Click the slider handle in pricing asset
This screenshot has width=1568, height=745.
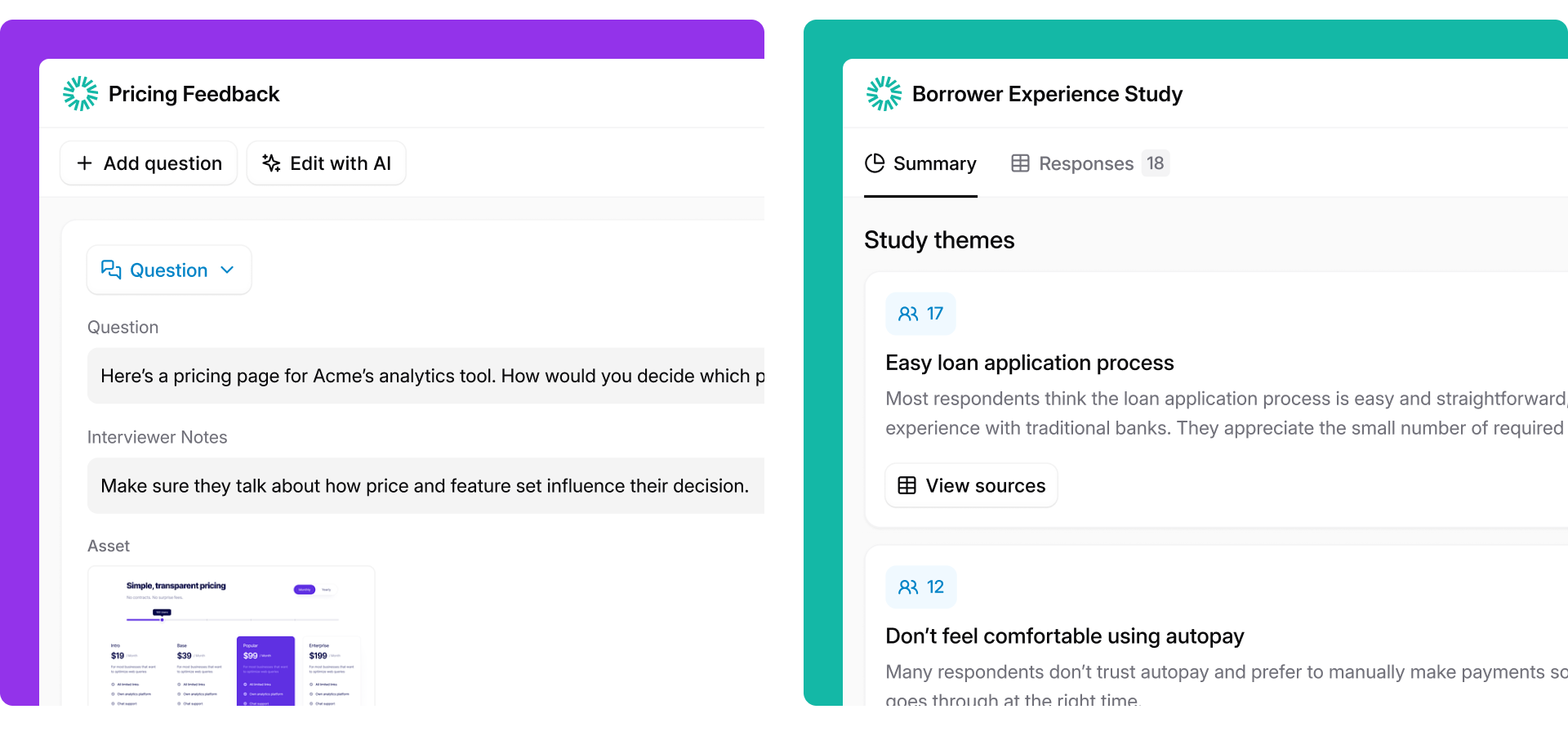[x=162, y=619]
